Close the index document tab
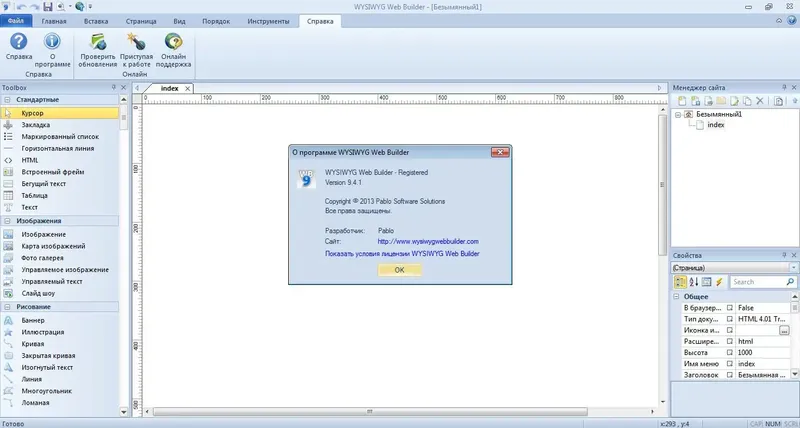The width and height of the screenshot is (800, 428). [187, 88]
